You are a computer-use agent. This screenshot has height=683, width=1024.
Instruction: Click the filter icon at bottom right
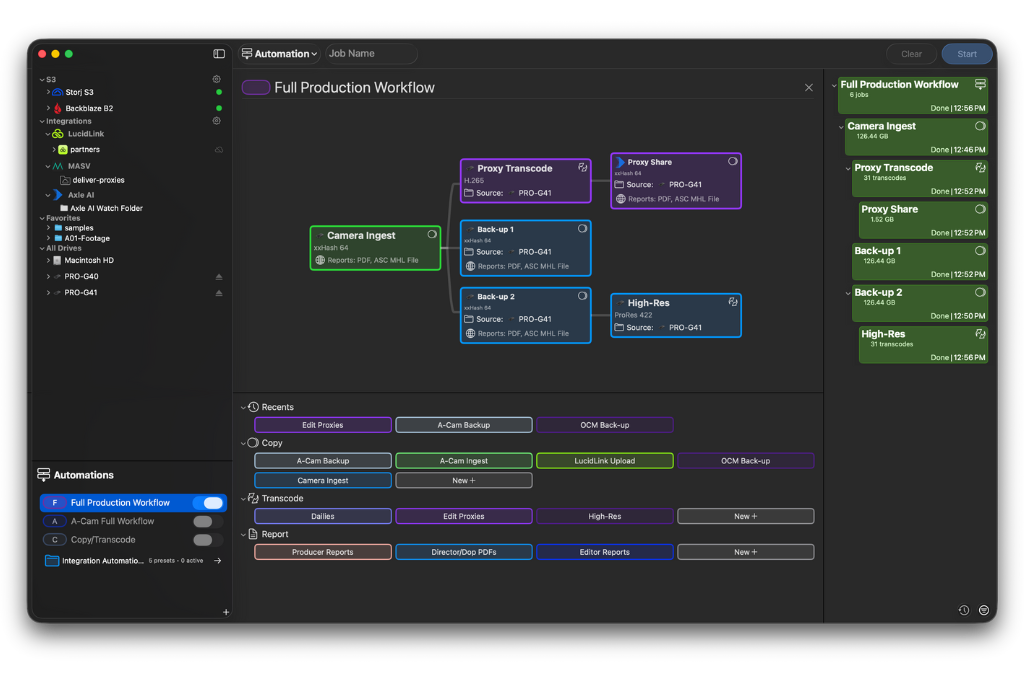tap(984, 610)
